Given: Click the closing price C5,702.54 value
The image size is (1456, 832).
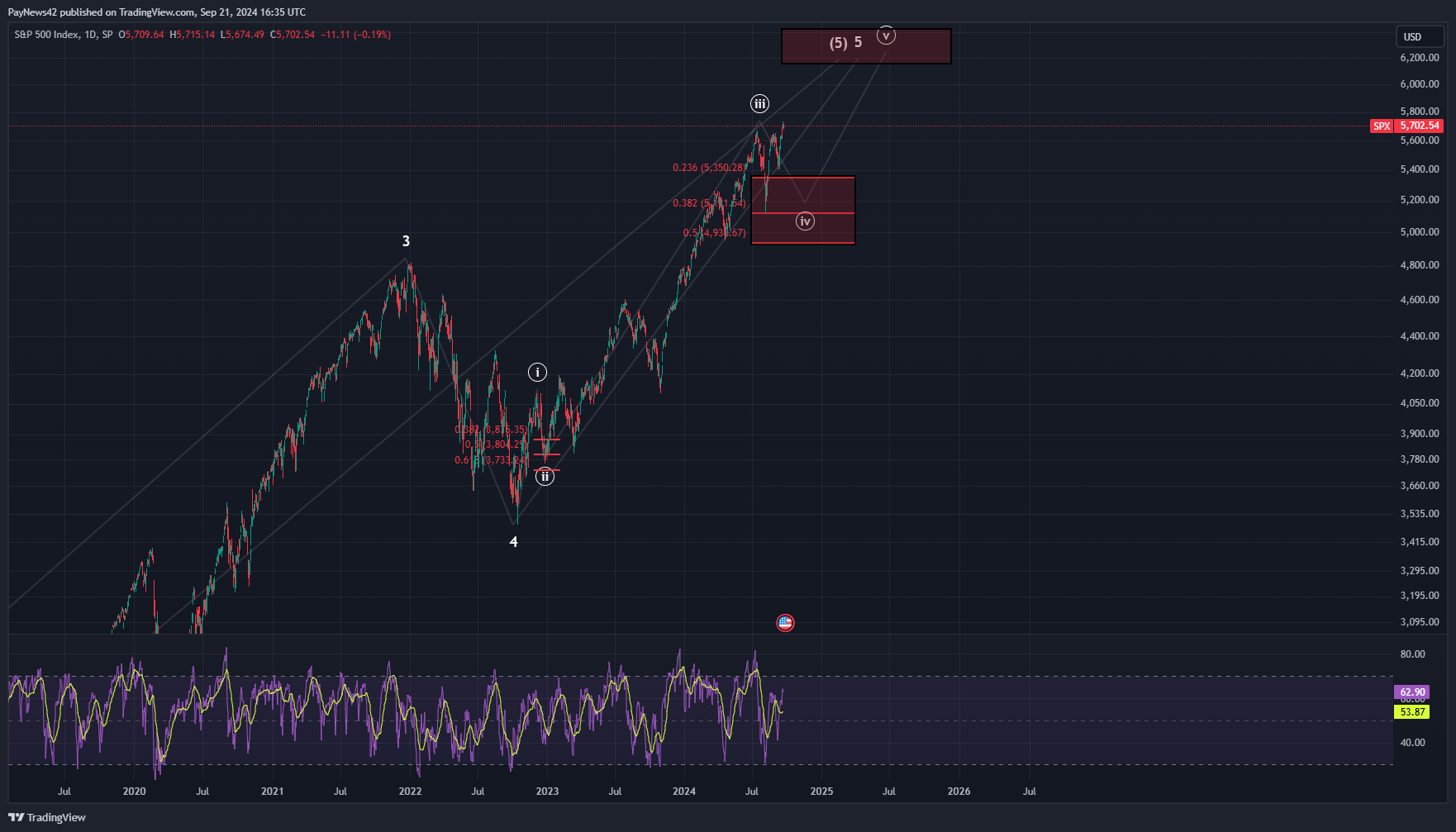Looking at the screenshot, I should coord(293,35).
